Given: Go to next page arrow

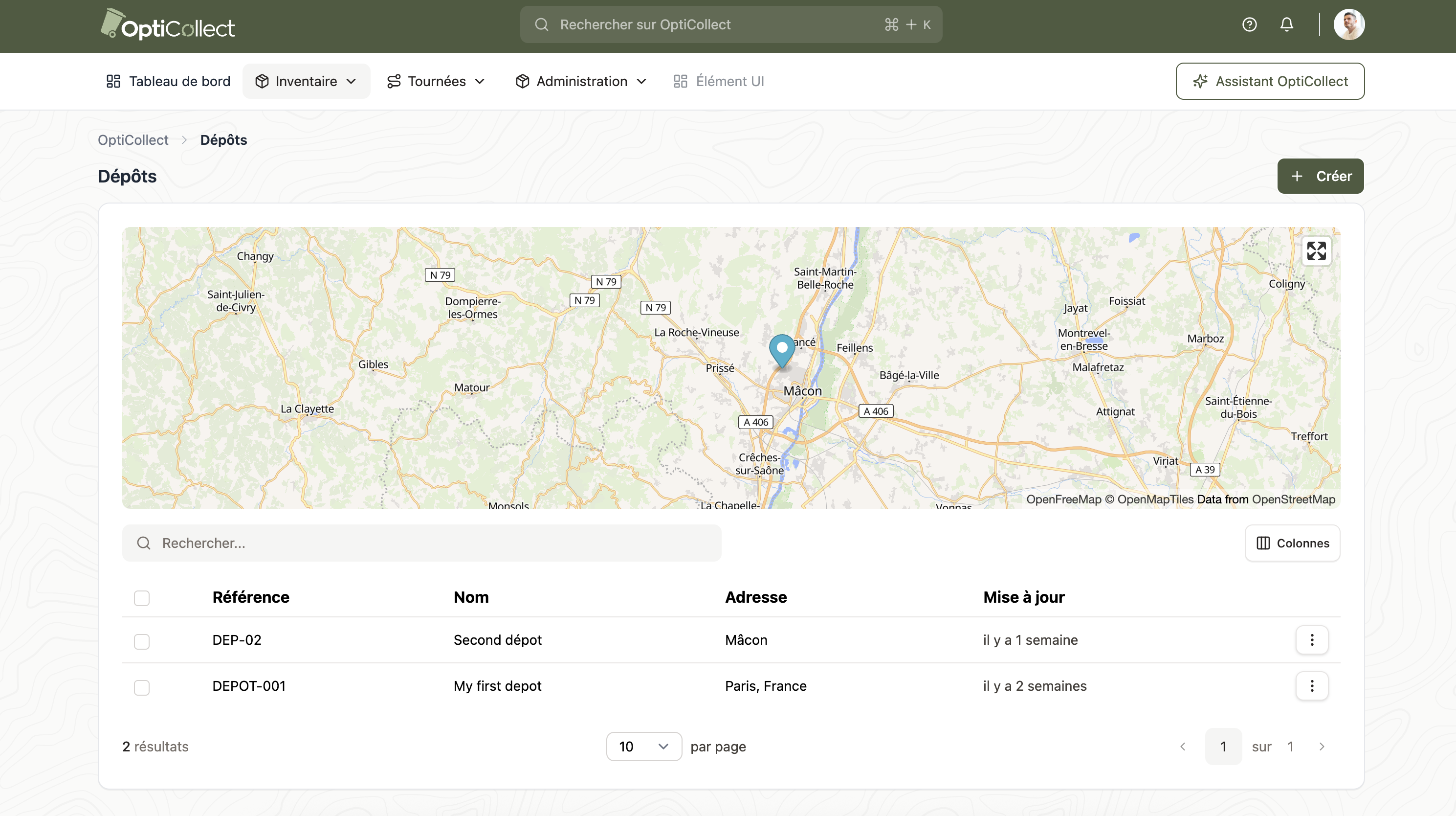Looking at the screenshot, I should 1322,747.
